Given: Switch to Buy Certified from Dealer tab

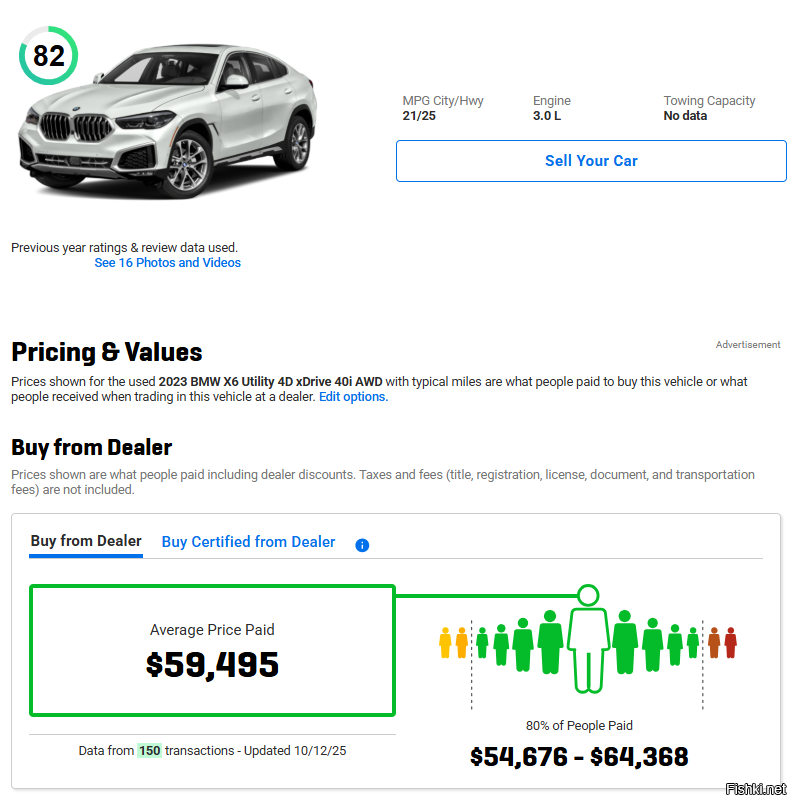Looking at the screenshot, I should [x=248, y=542].
